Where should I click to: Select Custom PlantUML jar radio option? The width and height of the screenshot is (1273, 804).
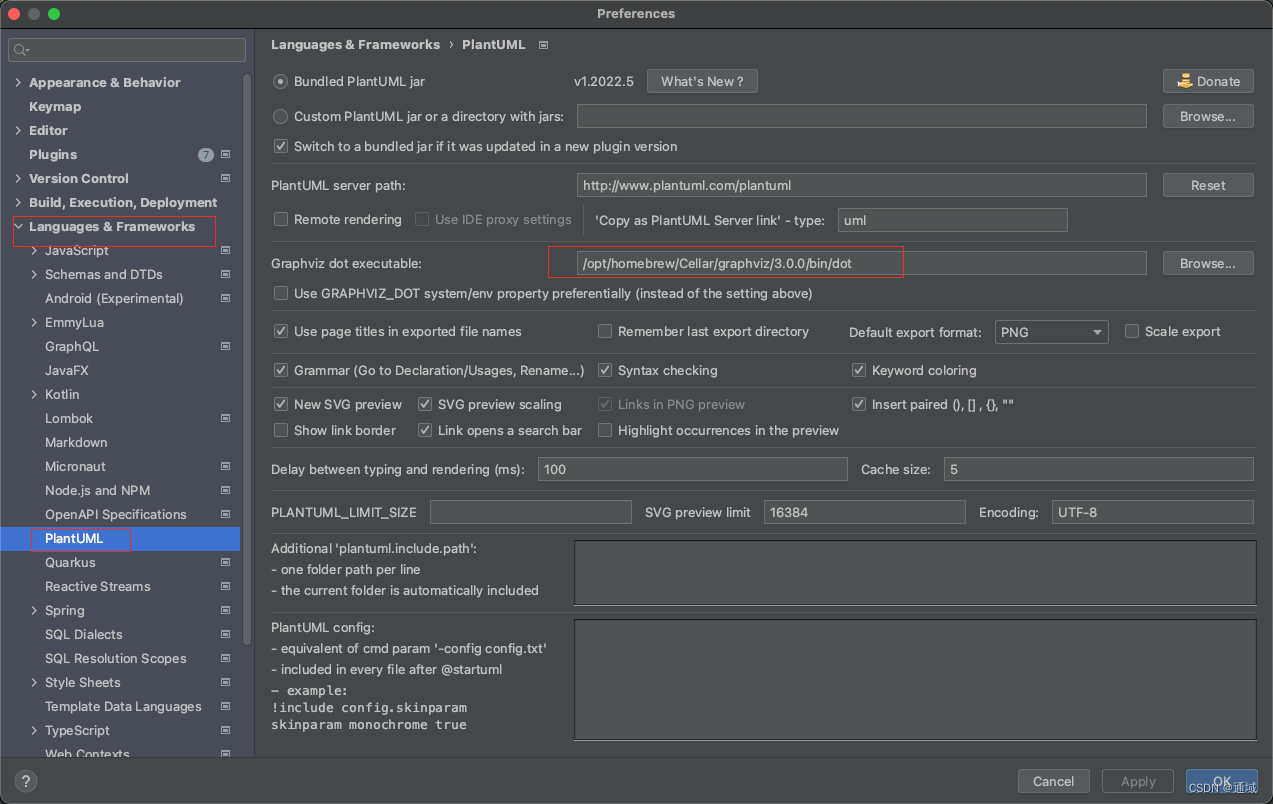[x=281, y=116]
